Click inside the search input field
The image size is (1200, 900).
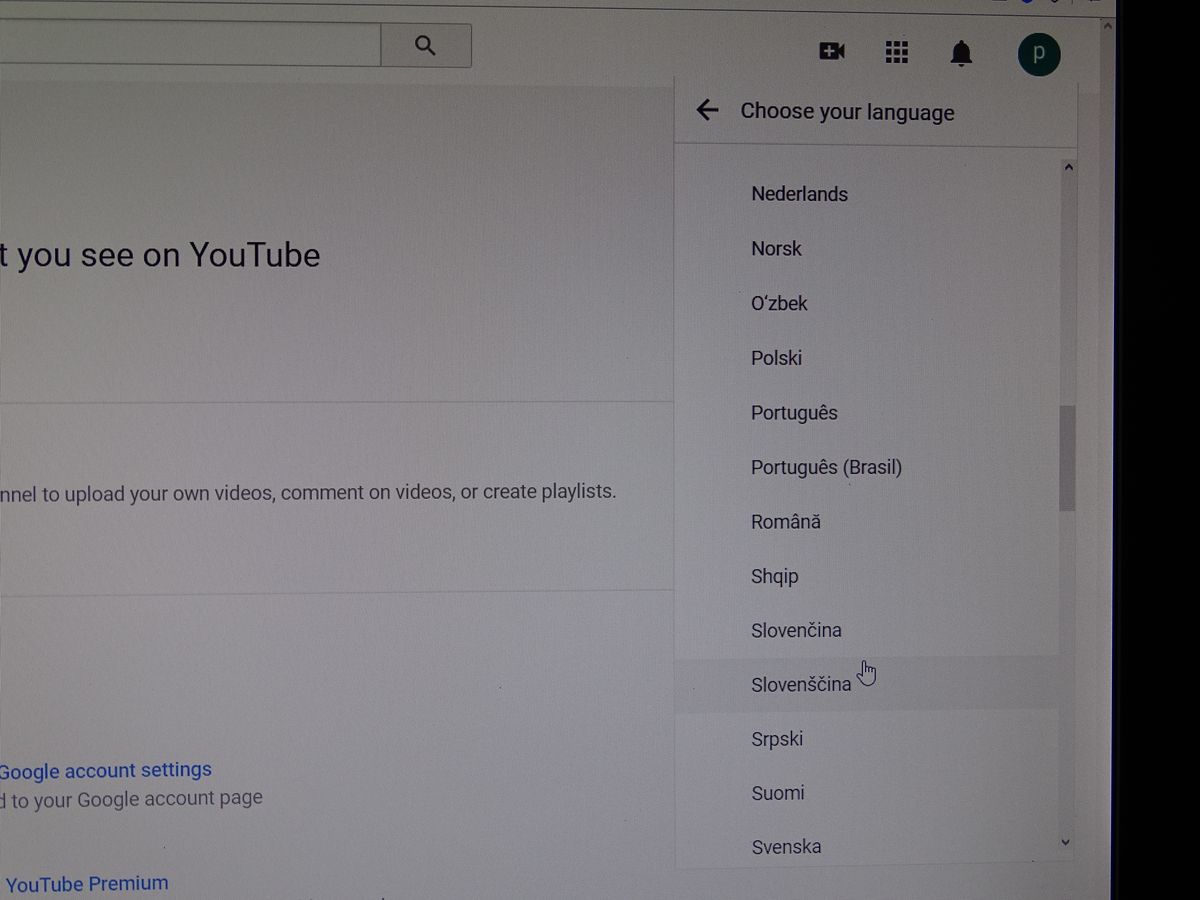coord(190,45)
